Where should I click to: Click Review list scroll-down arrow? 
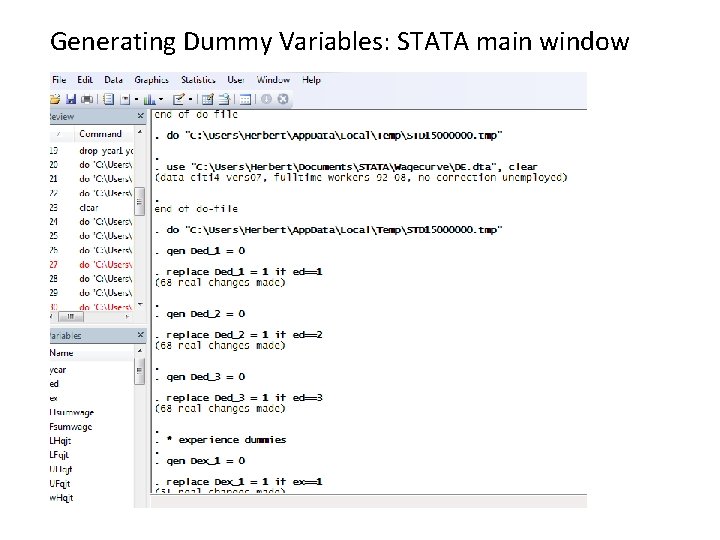point(140,304)
